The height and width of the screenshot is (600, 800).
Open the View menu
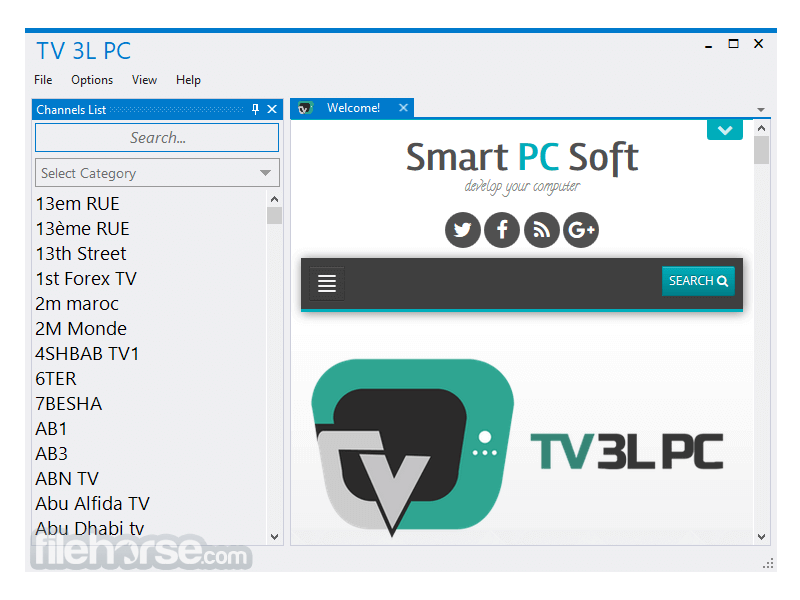pos(144,80)
